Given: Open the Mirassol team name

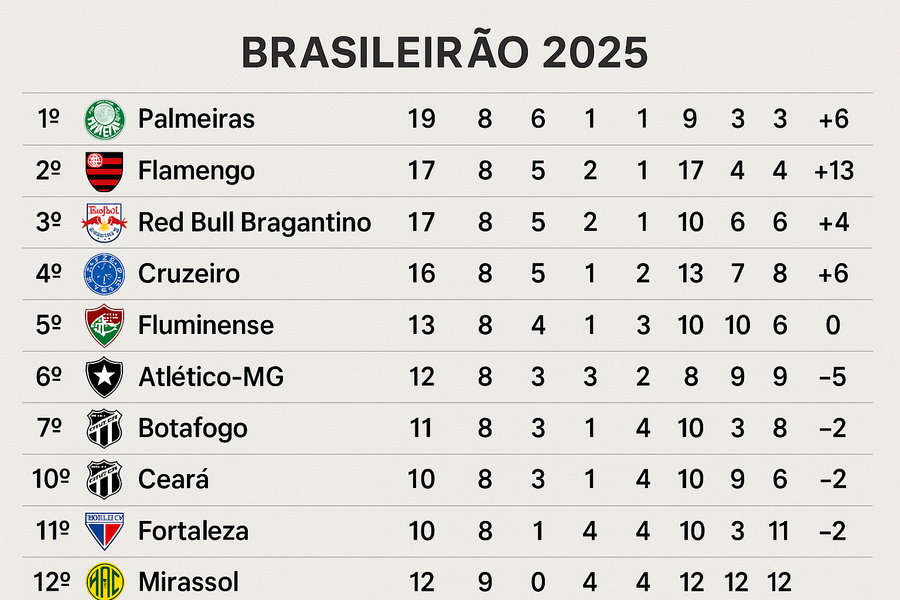Looking at the screenshot, I should click(189, 582).
